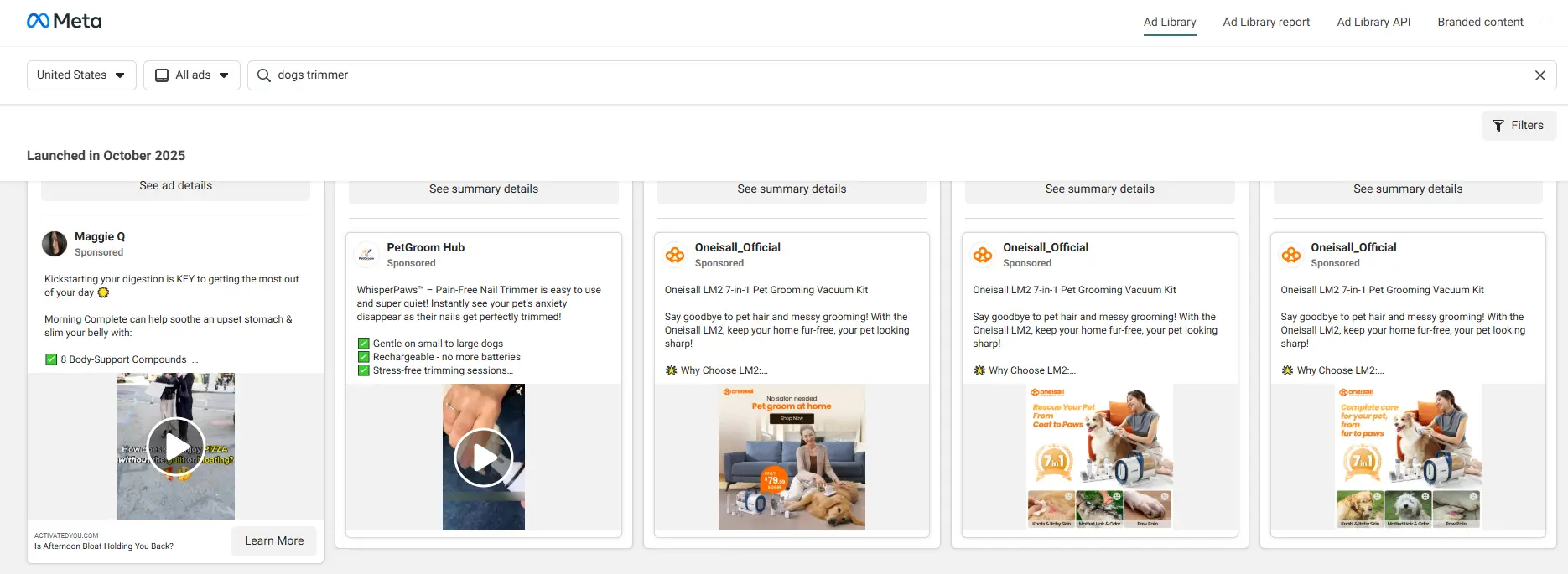The width and height of the screenshot is (1568, 574).
Task: Open the United States country dropdown
Action: coord(81,75)
